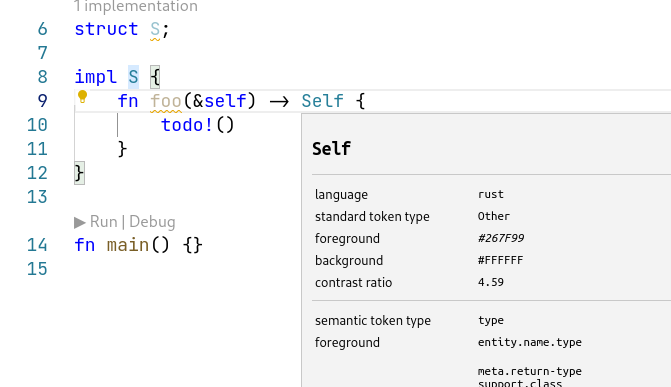
Task: Click the 'rust' language value
Action: pyautogui.click(x=490, y=194)
